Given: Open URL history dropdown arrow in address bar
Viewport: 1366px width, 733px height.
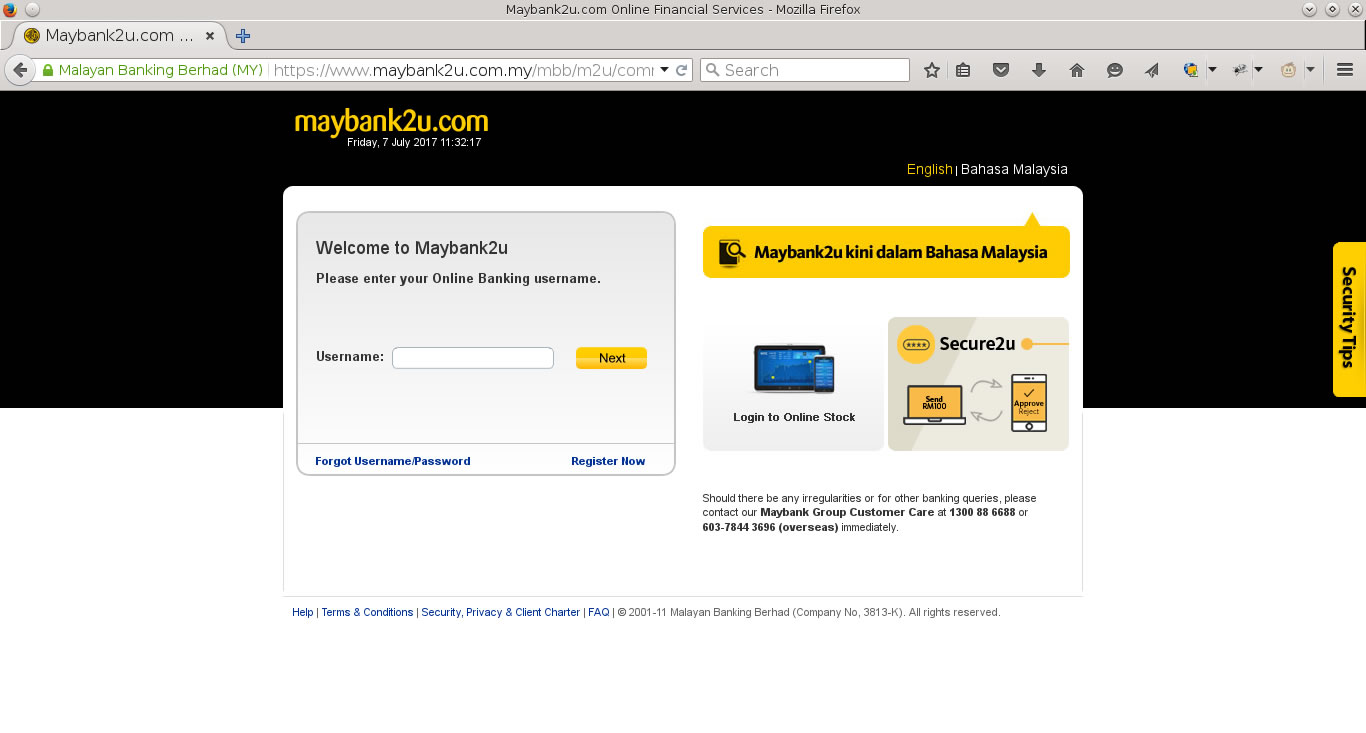Looking at the screenshot, I should pos(664,70).
